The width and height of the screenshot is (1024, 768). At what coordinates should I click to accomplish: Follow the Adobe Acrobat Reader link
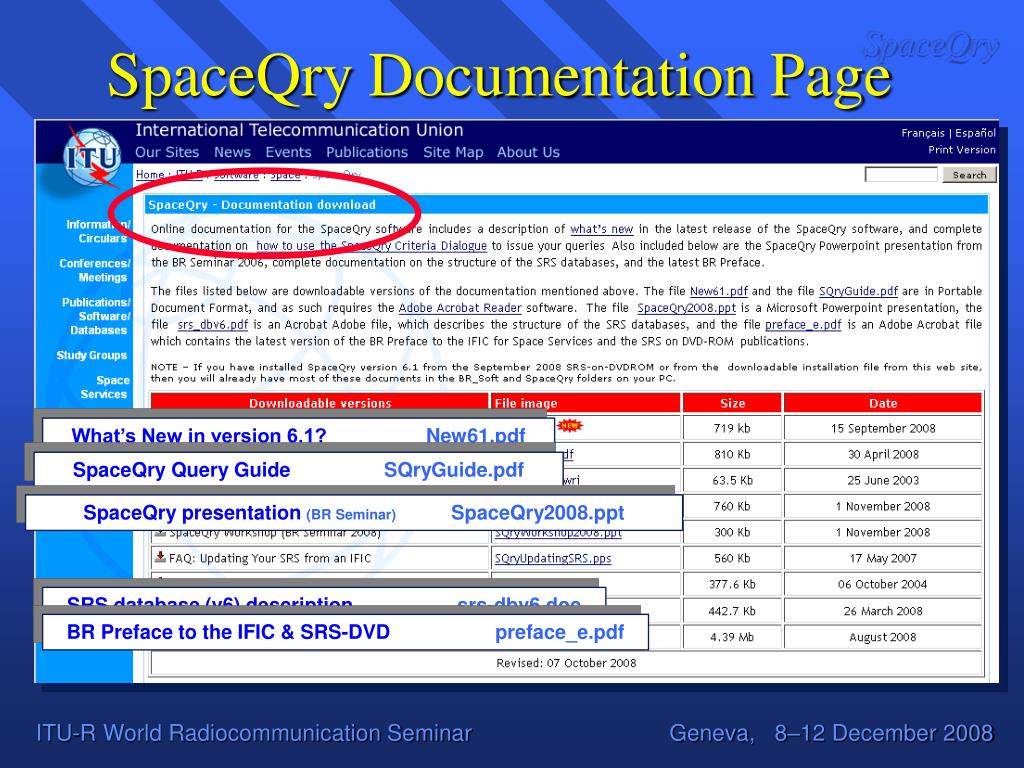pos(460,308)
